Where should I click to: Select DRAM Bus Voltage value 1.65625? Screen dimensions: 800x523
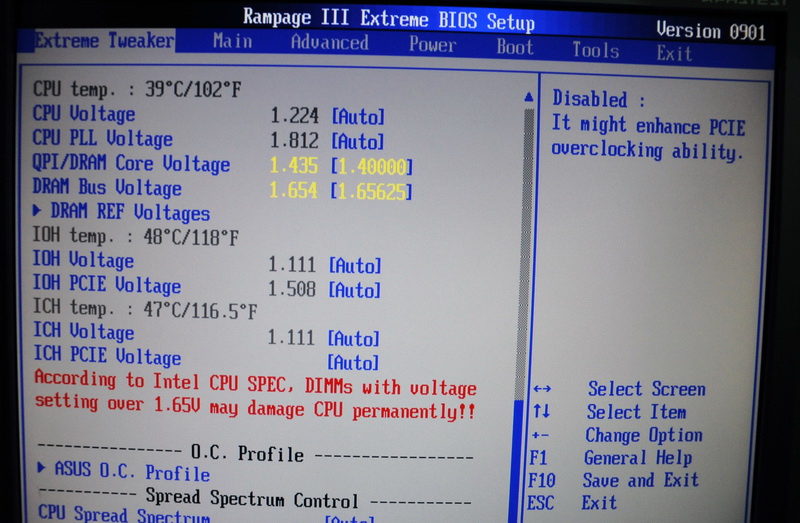pyautogui.click(x=370, y=191)
